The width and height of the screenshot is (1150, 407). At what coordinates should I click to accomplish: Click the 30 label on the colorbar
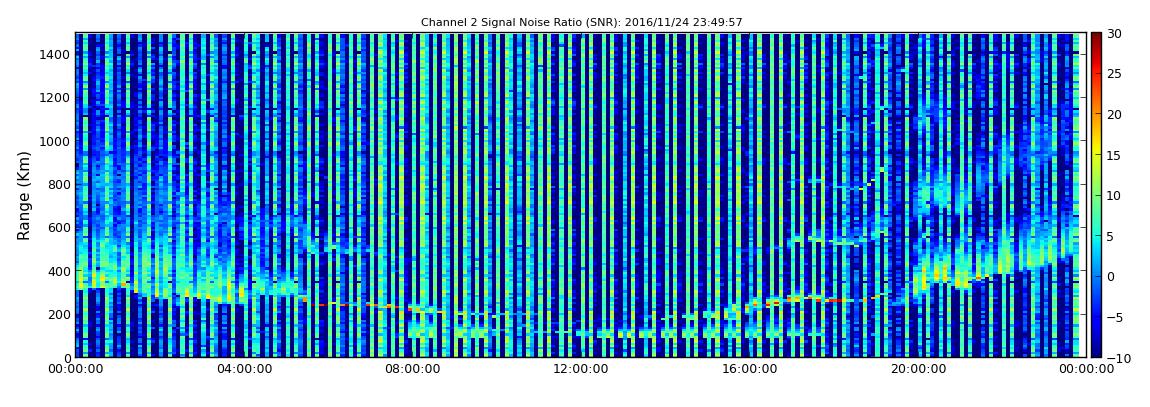pos(1115,33)
